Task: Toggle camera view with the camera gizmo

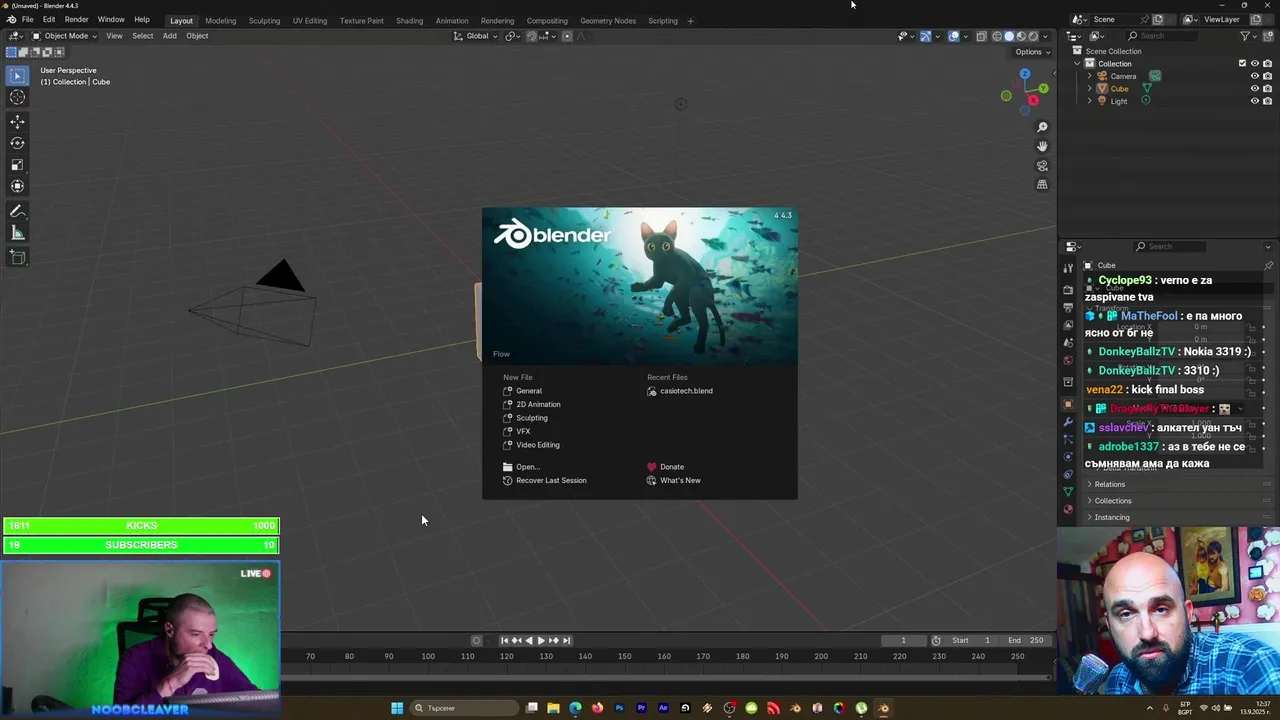Action: (x=1042, y=165)
